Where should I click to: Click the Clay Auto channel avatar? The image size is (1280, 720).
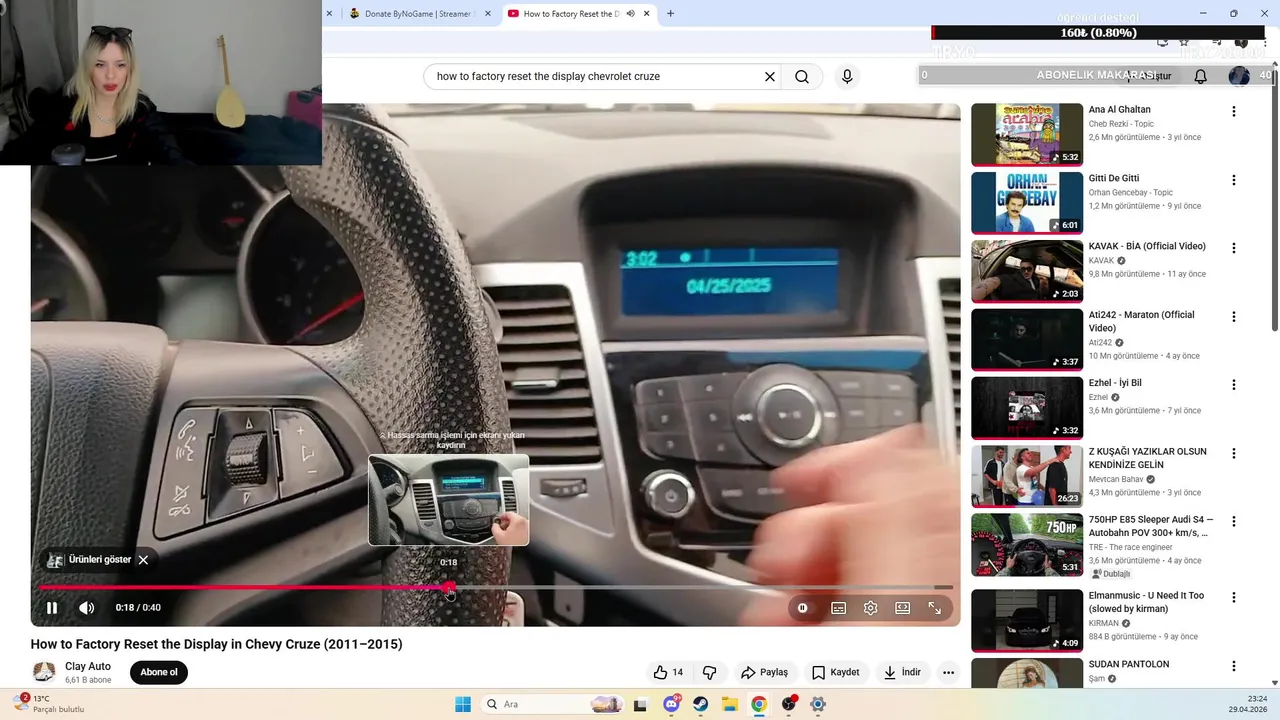[x=44, y=672]
